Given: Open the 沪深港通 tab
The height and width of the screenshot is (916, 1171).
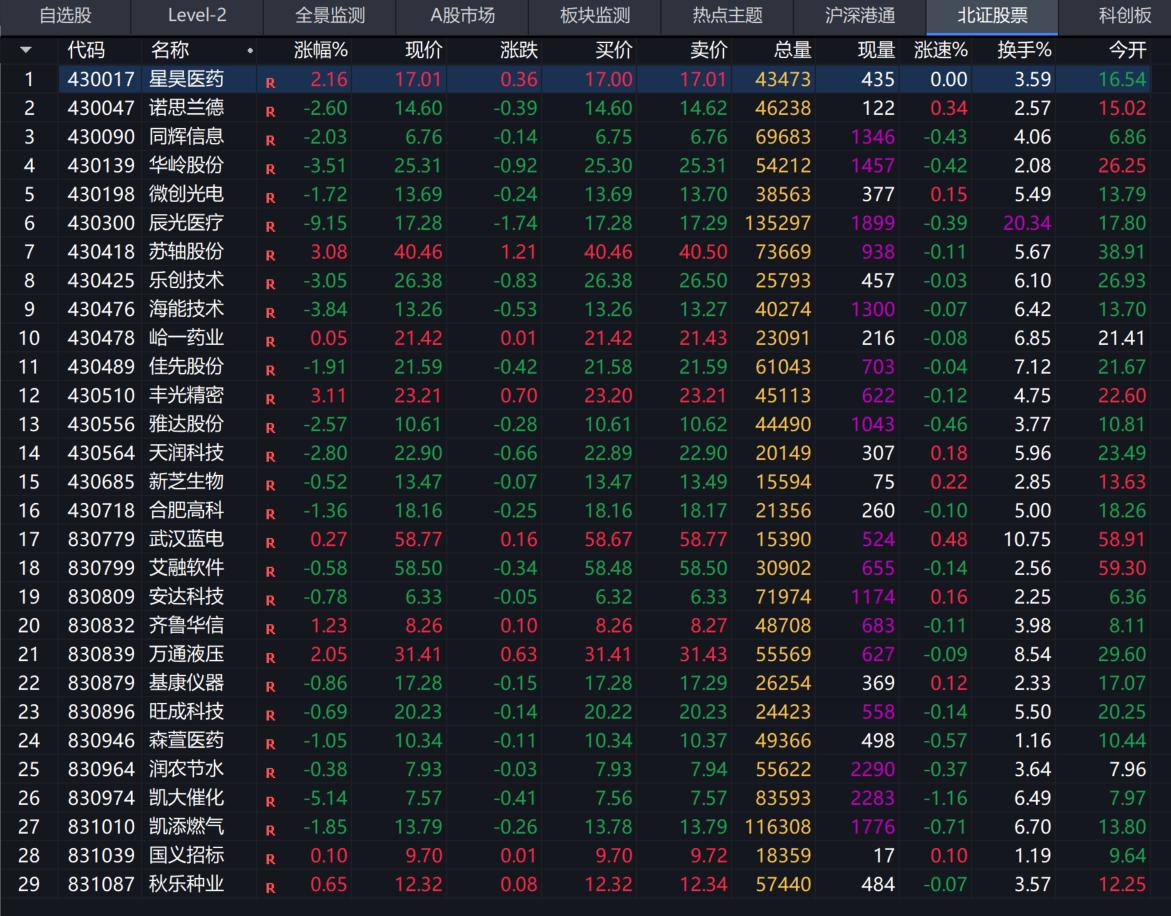Looking at the screenshot, I should [860, 16].
